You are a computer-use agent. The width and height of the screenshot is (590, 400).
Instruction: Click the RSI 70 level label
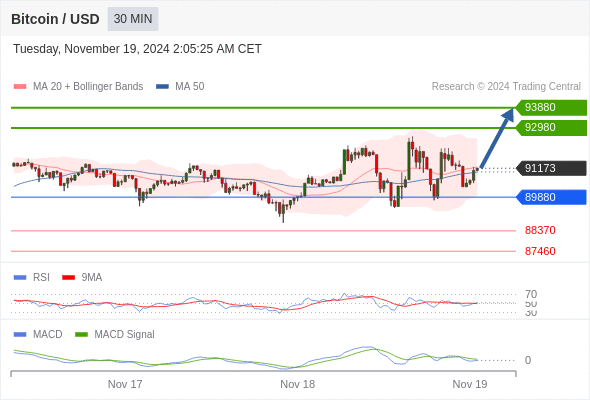click(x=531, y=294)
